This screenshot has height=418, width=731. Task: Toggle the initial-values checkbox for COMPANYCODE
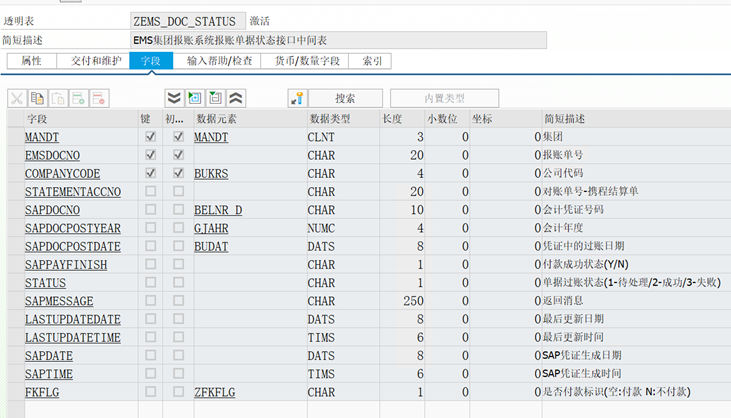tap(178, 173)
